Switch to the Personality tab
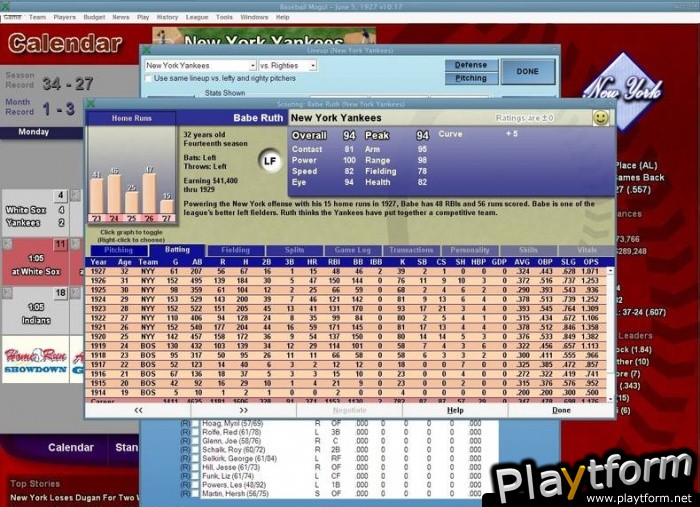The width and height of the screenshot is (700, 507). pyautogui.click(x=470, y=250)
